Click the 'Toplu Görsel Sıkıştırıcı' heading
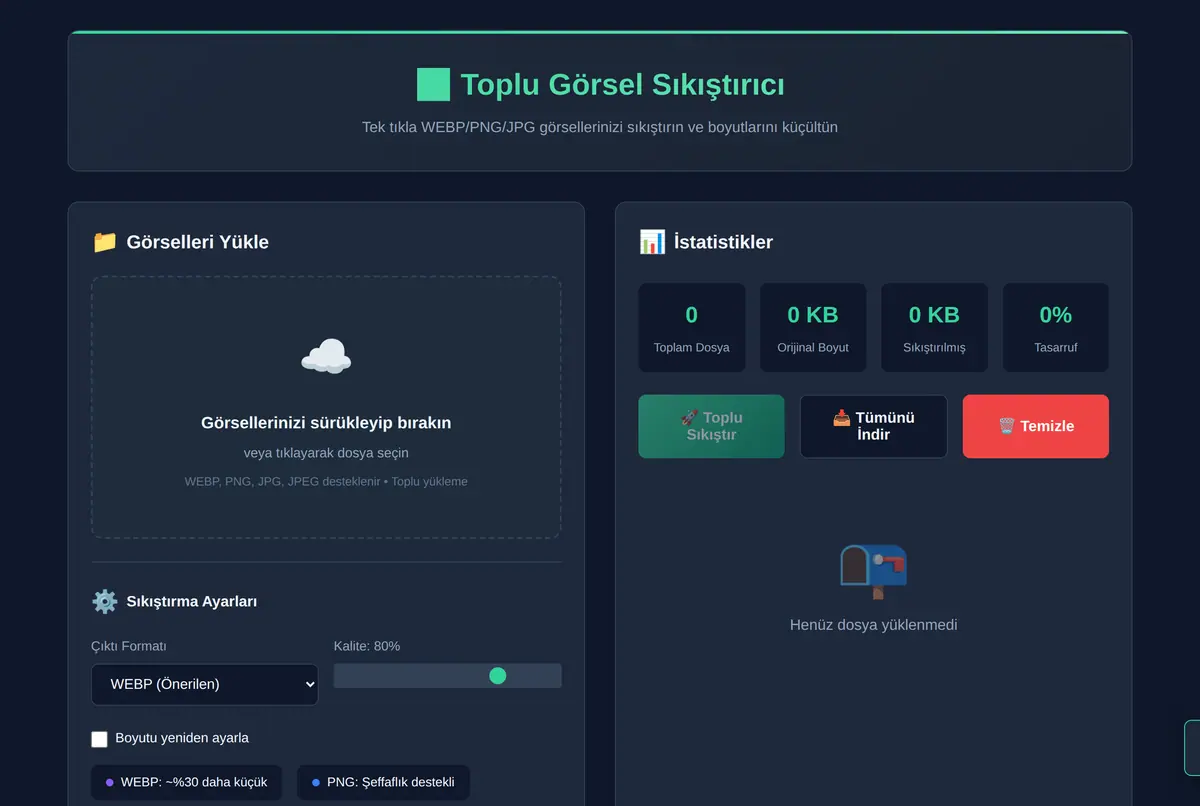1200x806 pixels. (622, 85)
